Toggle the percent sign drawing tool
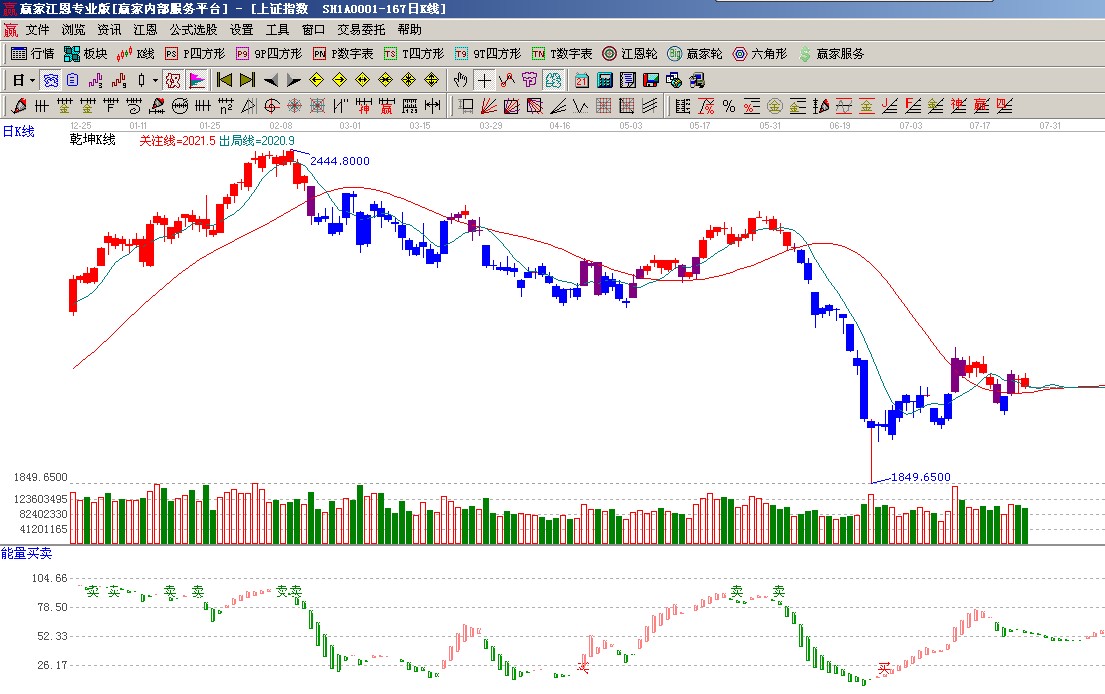The image size is (1105, 694). [x=729, y=106]
